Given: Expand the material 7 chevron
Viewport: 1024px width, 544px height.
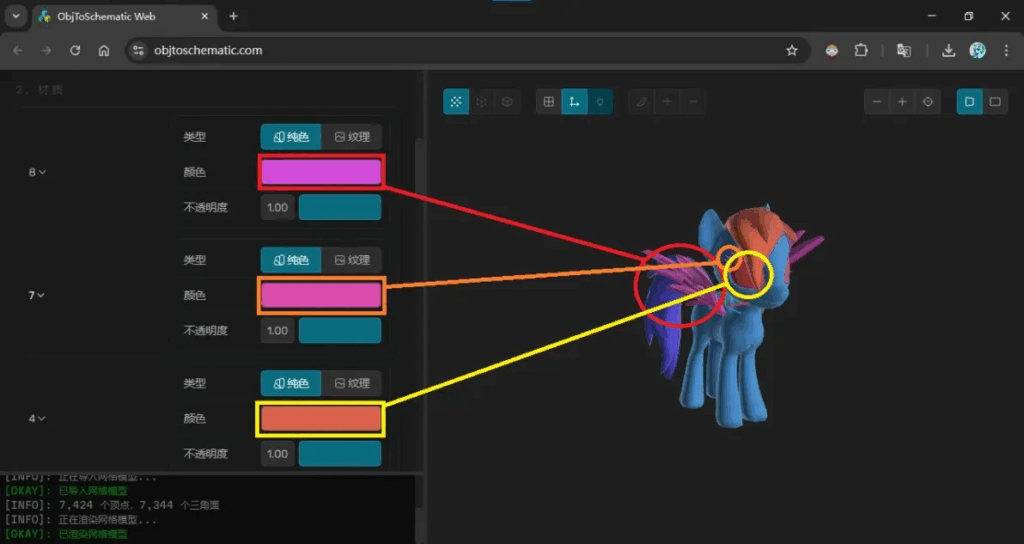Looking at the screenshot, I should pos(41,296).
